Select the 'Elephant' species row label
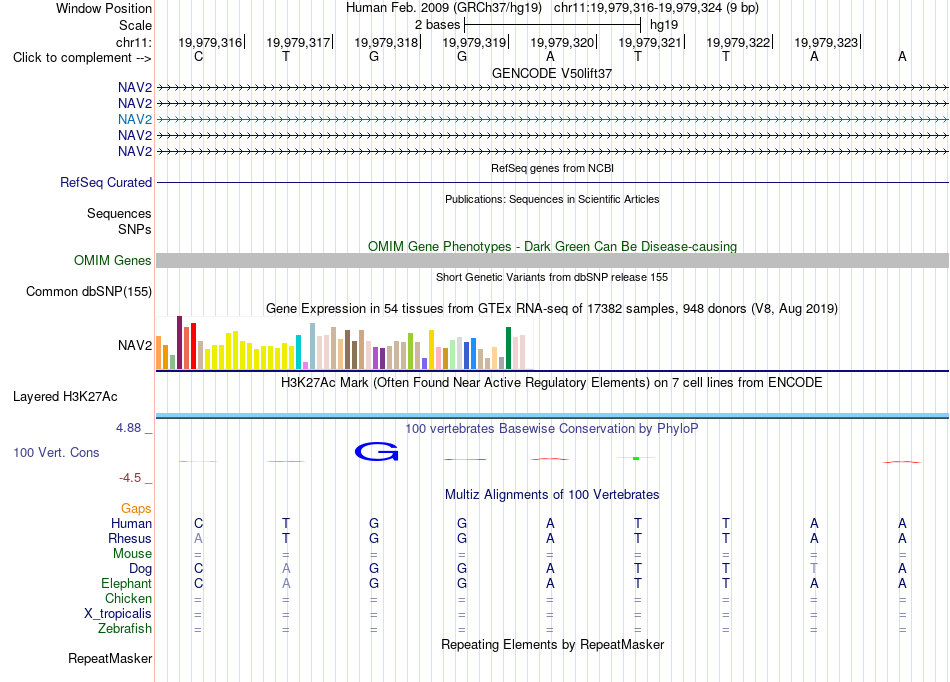950x682 pixels. tap(126, 584)
